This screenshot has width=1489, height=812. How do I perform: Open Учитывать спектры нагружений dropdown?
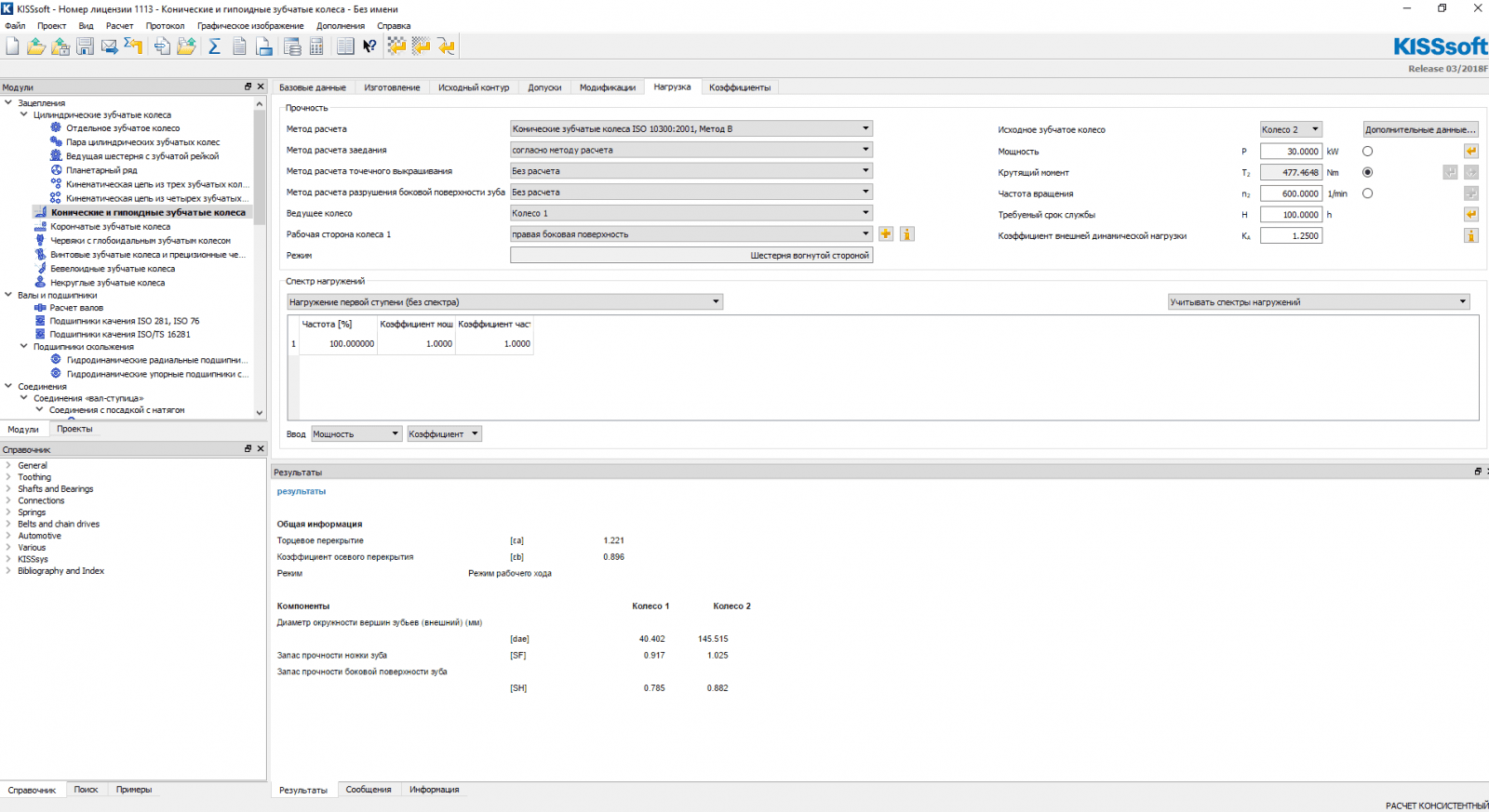(1319, 302)
